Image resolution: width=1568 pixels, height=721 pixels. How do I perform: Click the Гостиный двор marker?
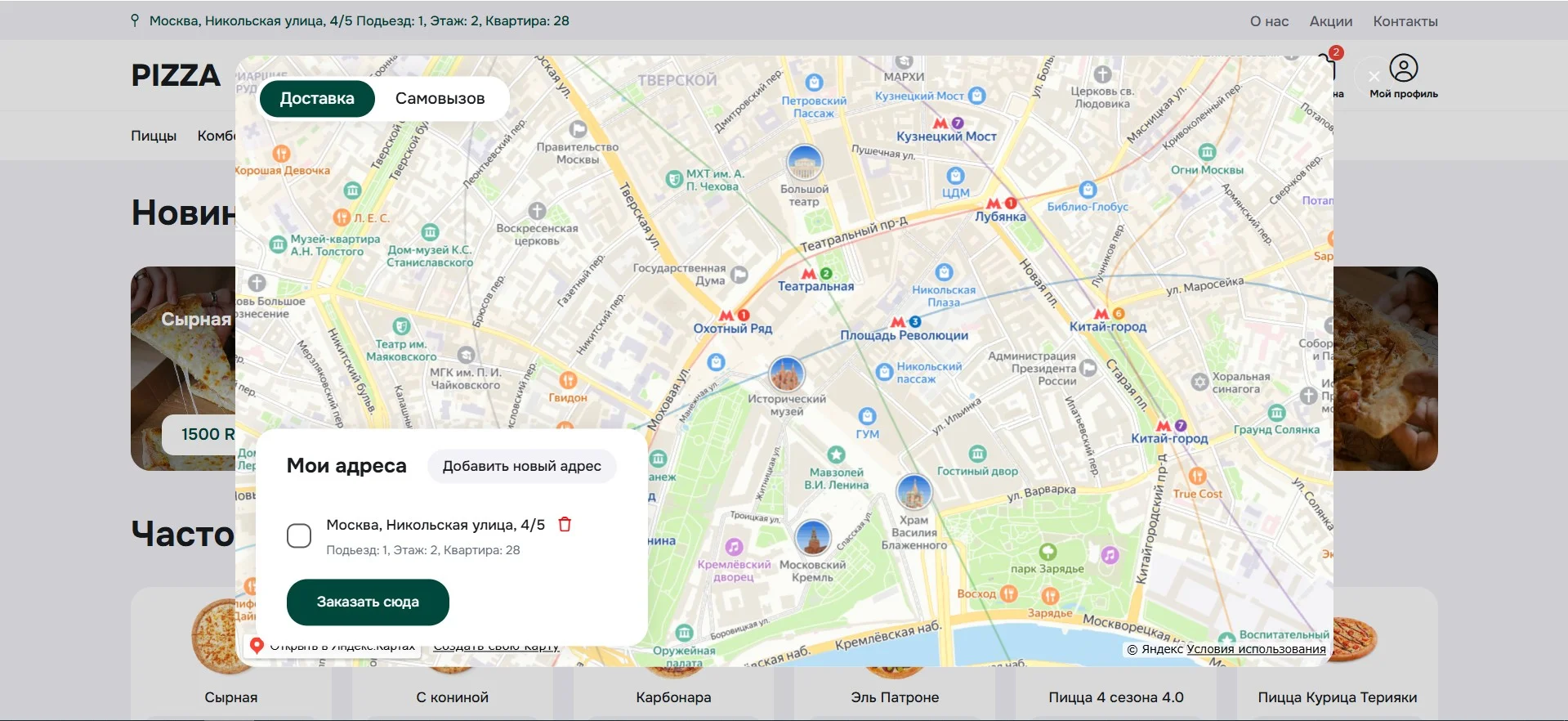(977, 454)
